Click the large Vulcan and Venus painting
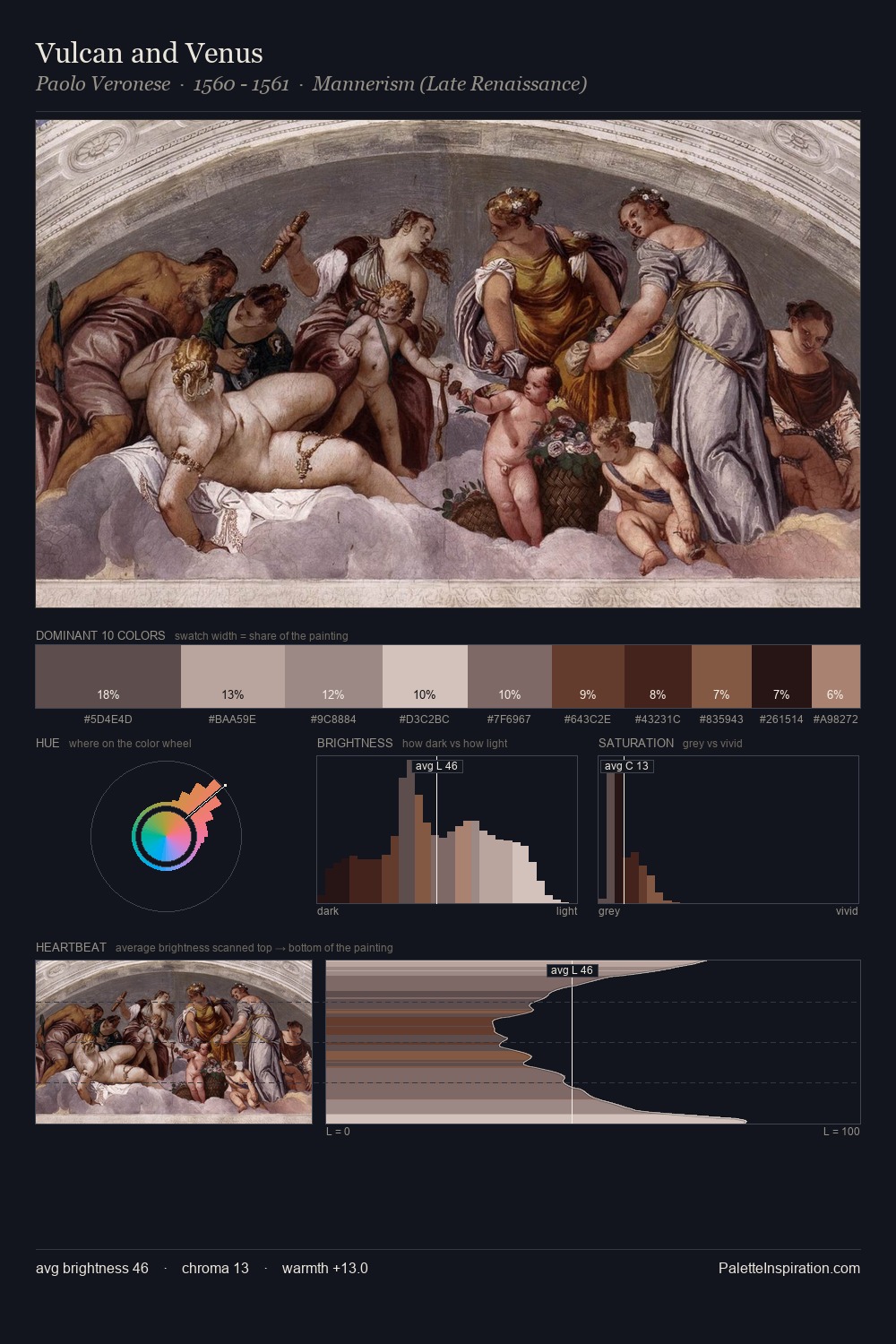 (448, 364)
